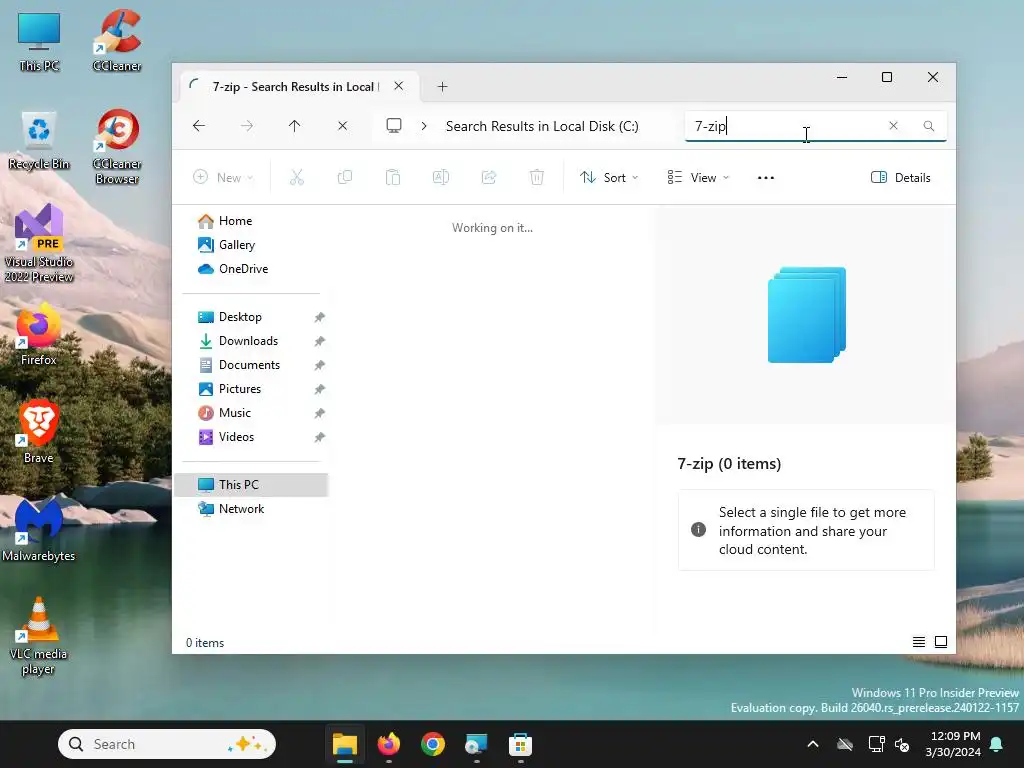Select Visual Studio 2022 Preview shortcut
This screenshot has height=768, width=1024.
coord(39,243)
